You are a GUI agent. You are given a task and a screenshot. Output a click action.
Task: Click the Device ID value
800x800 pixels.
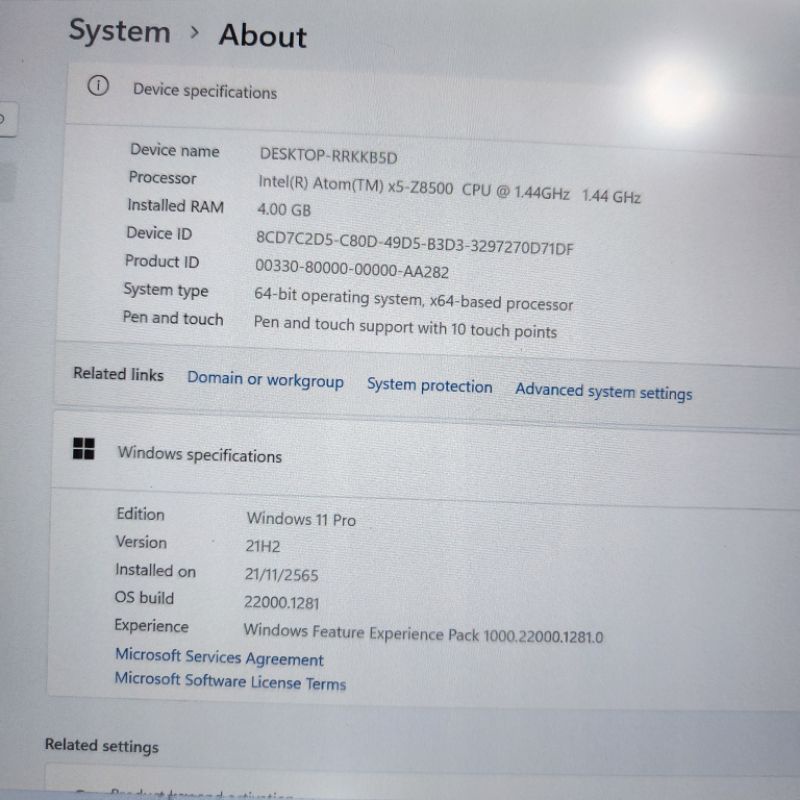[414, 243]
